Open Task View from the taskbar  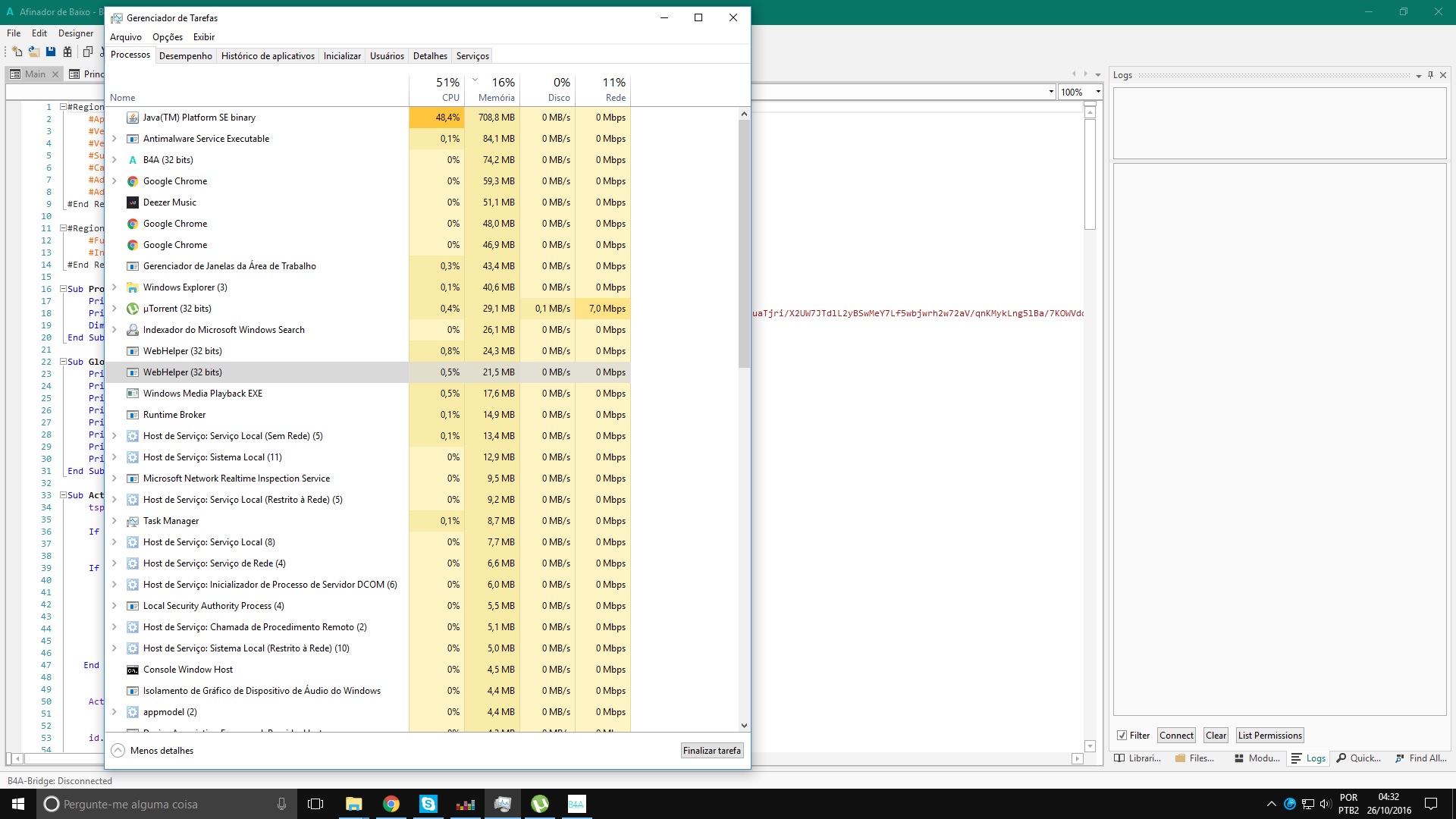[x=315, y=804]
